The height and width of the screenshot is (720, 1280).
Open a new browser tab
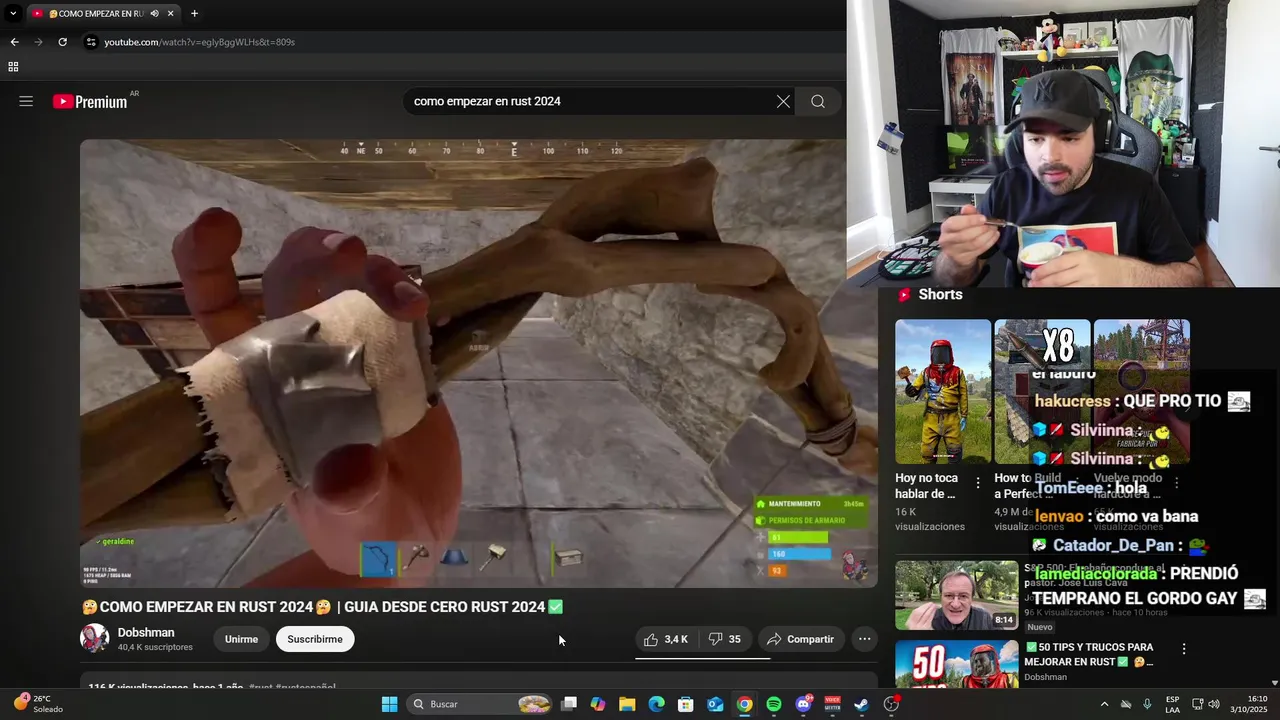tap(194, 14)
